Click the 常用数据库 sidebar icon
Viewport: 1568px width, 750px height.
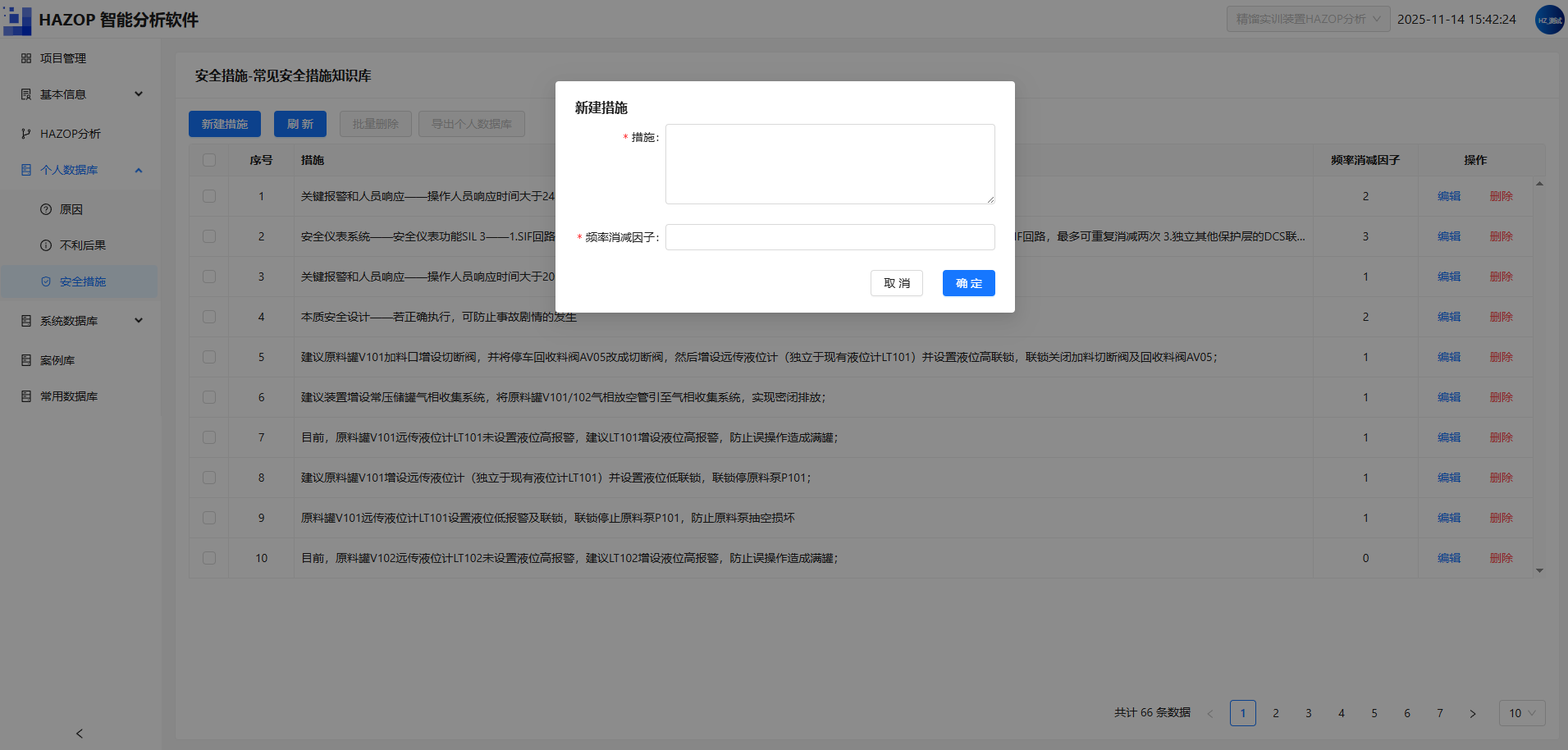coord(26,396)
